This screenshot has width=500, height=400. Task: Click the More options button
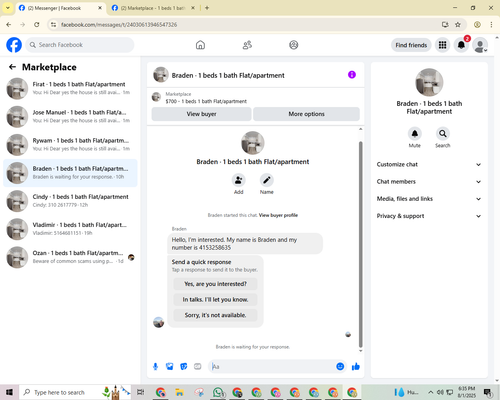pyautogui.click(x=306, y=114)
